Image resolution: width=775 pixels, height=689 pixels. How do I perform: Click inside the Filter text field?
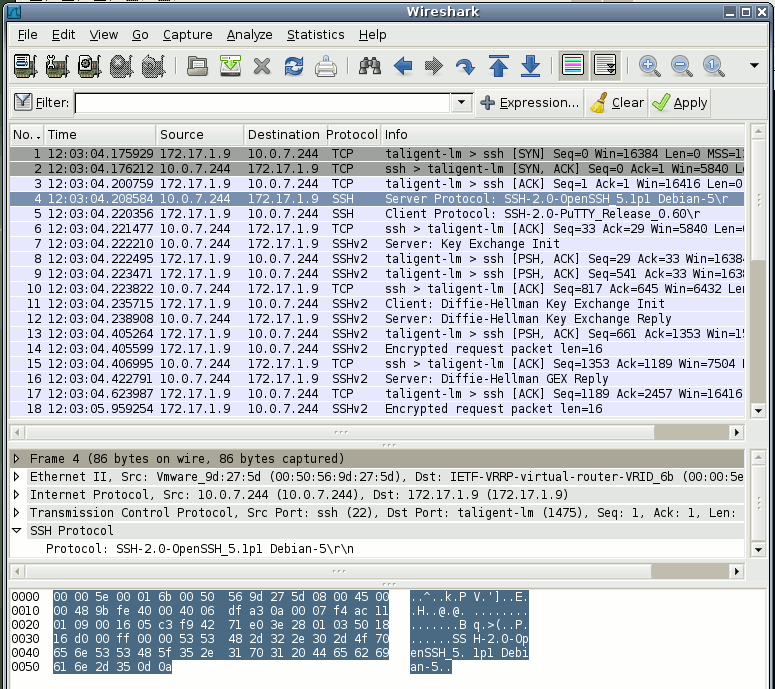coord(262,103)
